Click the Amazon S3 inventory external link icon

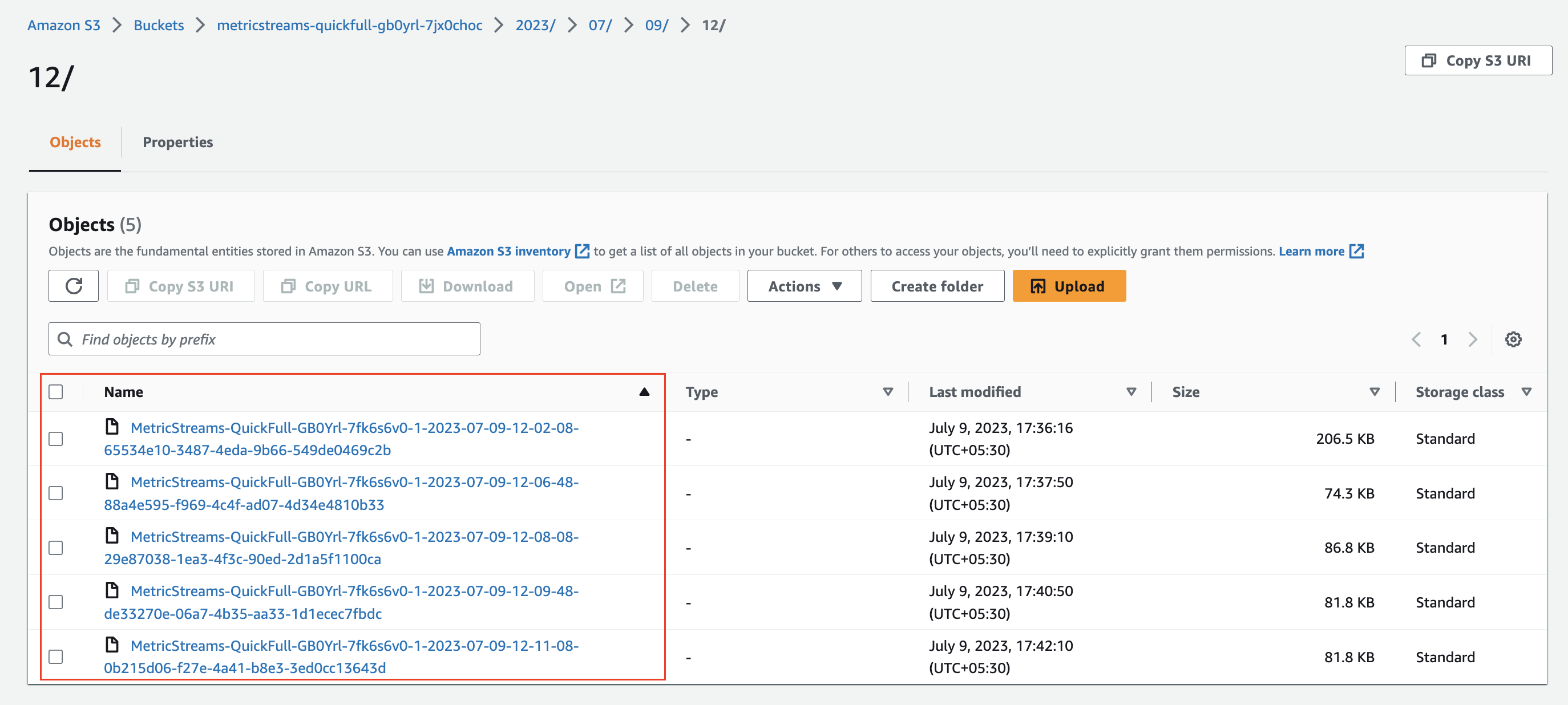[582, 250]
